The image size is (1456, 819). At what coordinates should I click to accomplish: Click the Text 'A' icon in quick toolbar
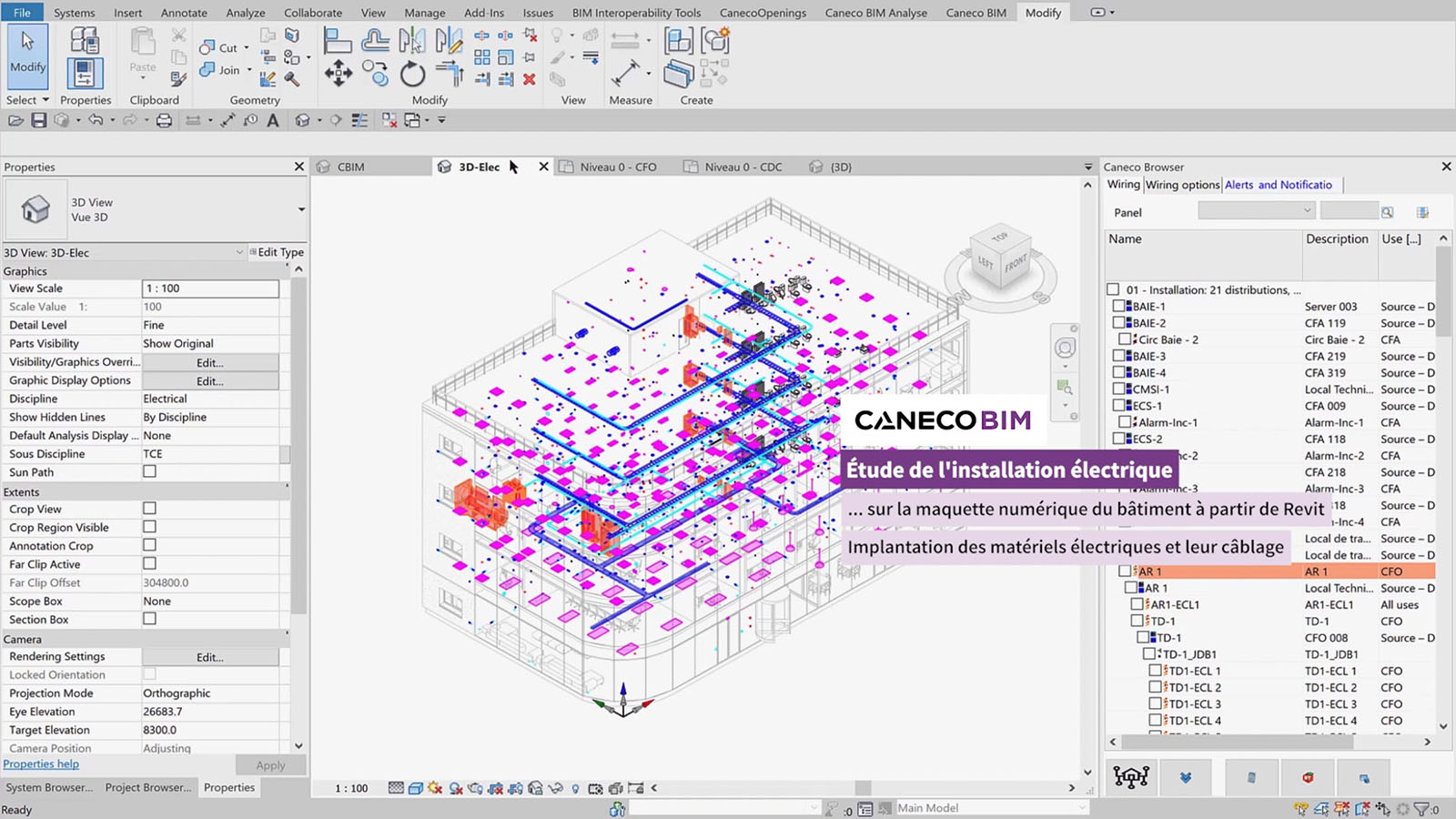(272, 120)
